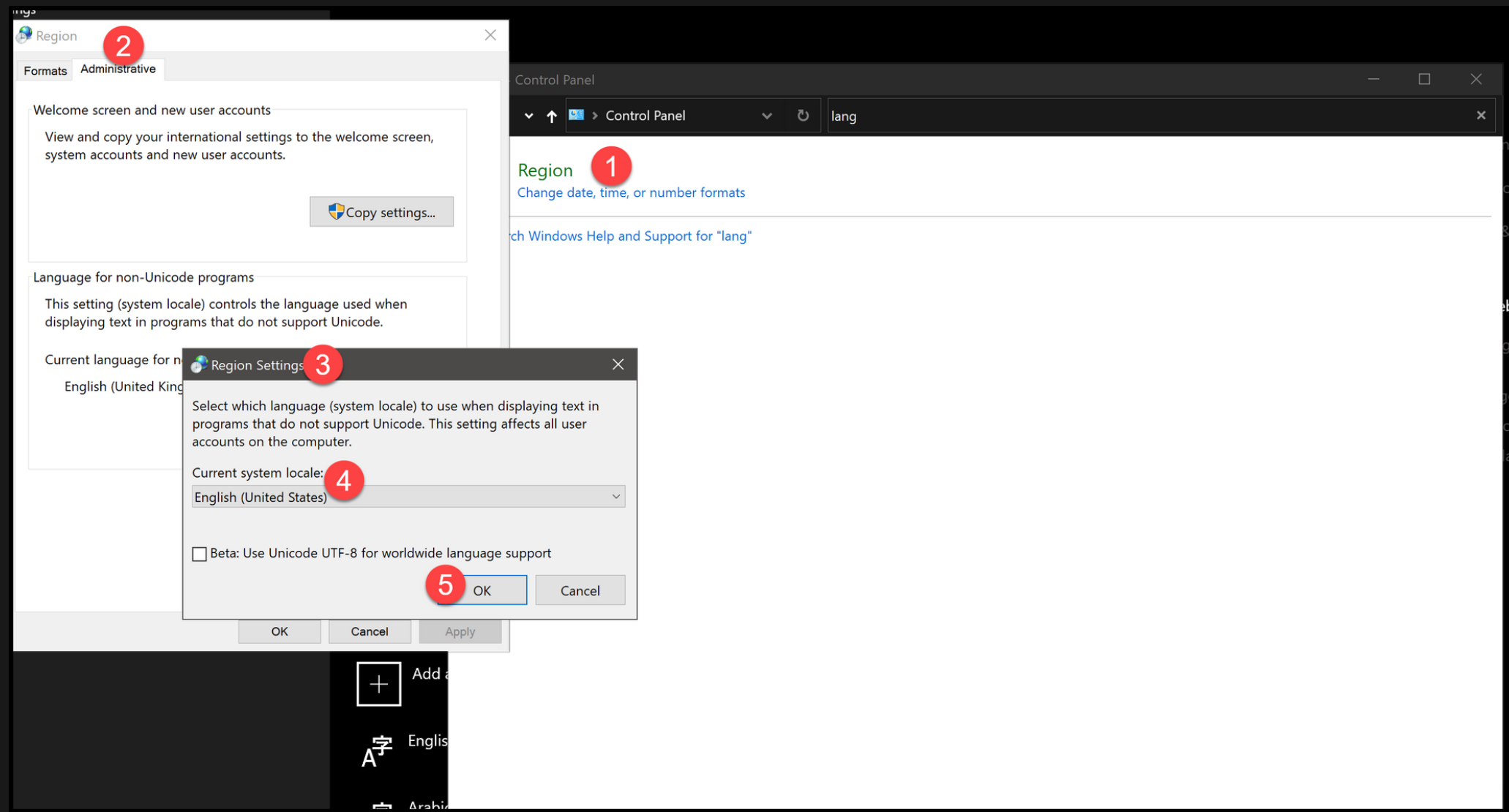Screen dimensions: 1509x812
Task: Click the Copy settings button
Action: (x=381, y=212)
